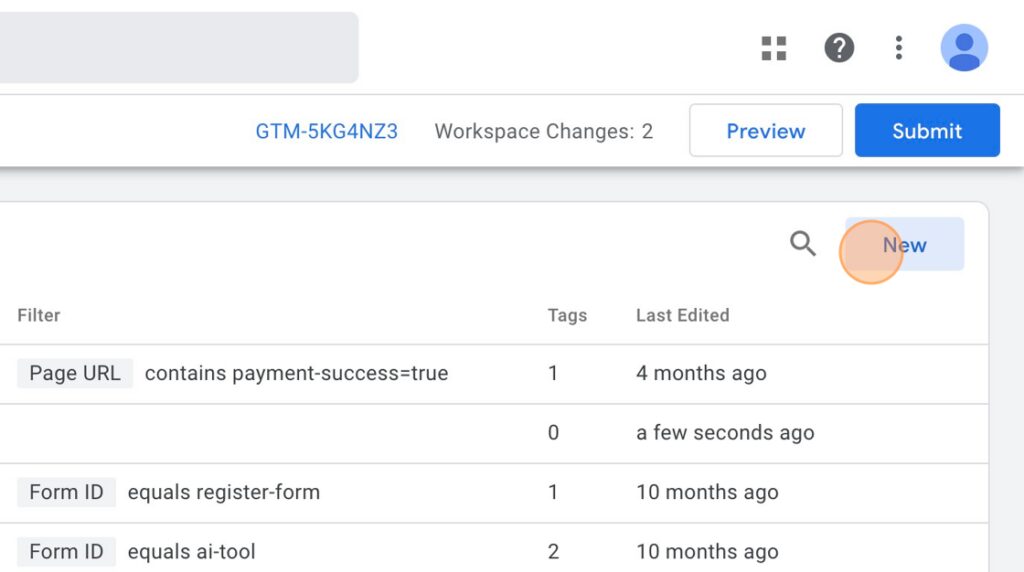Focus the gray search bar at top
The height and width of the screenshot is (572, 1024).
[x=179, y=48]
